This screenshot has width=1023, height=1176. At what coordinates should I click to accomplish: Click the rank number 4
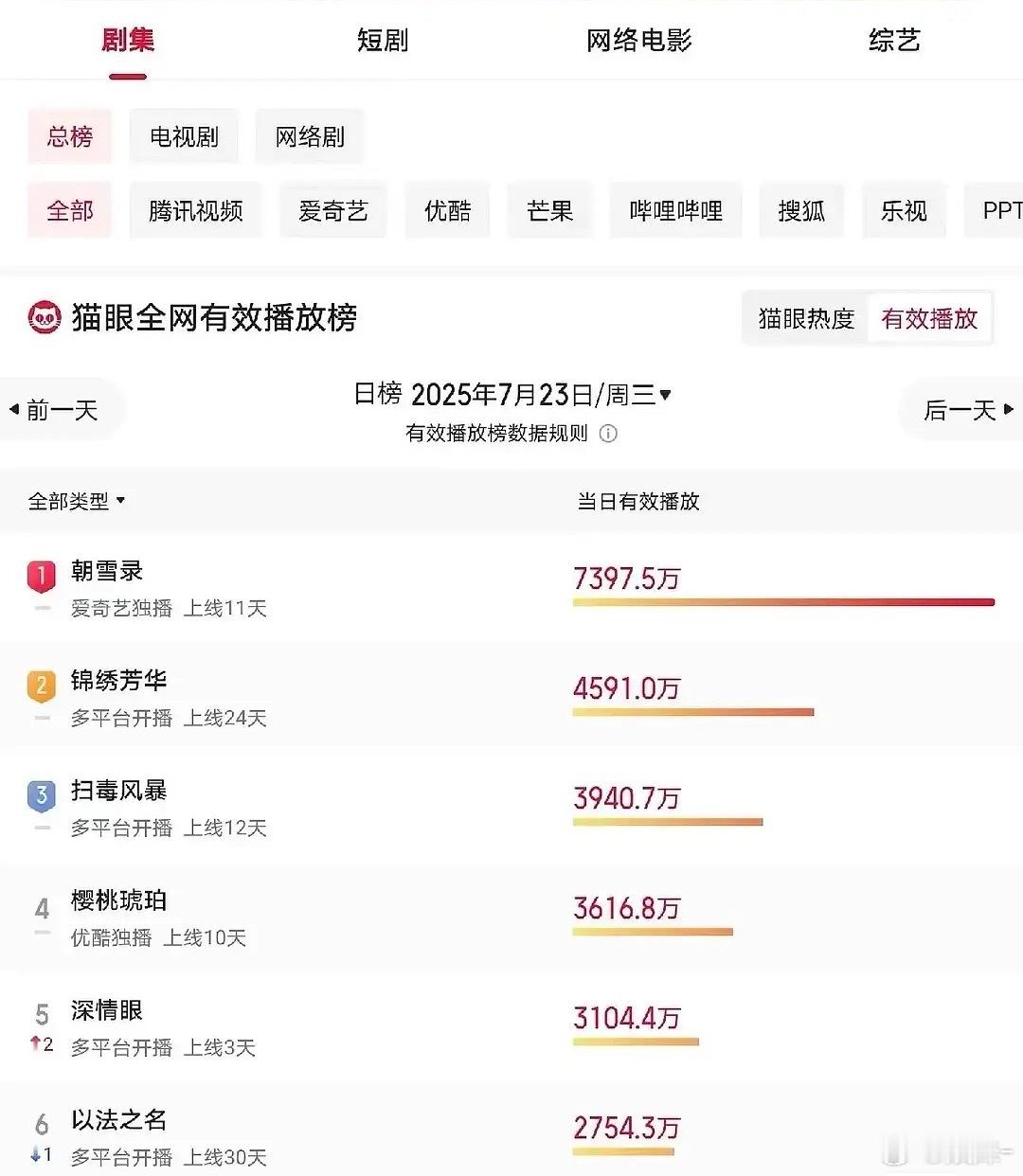(42, 909)
